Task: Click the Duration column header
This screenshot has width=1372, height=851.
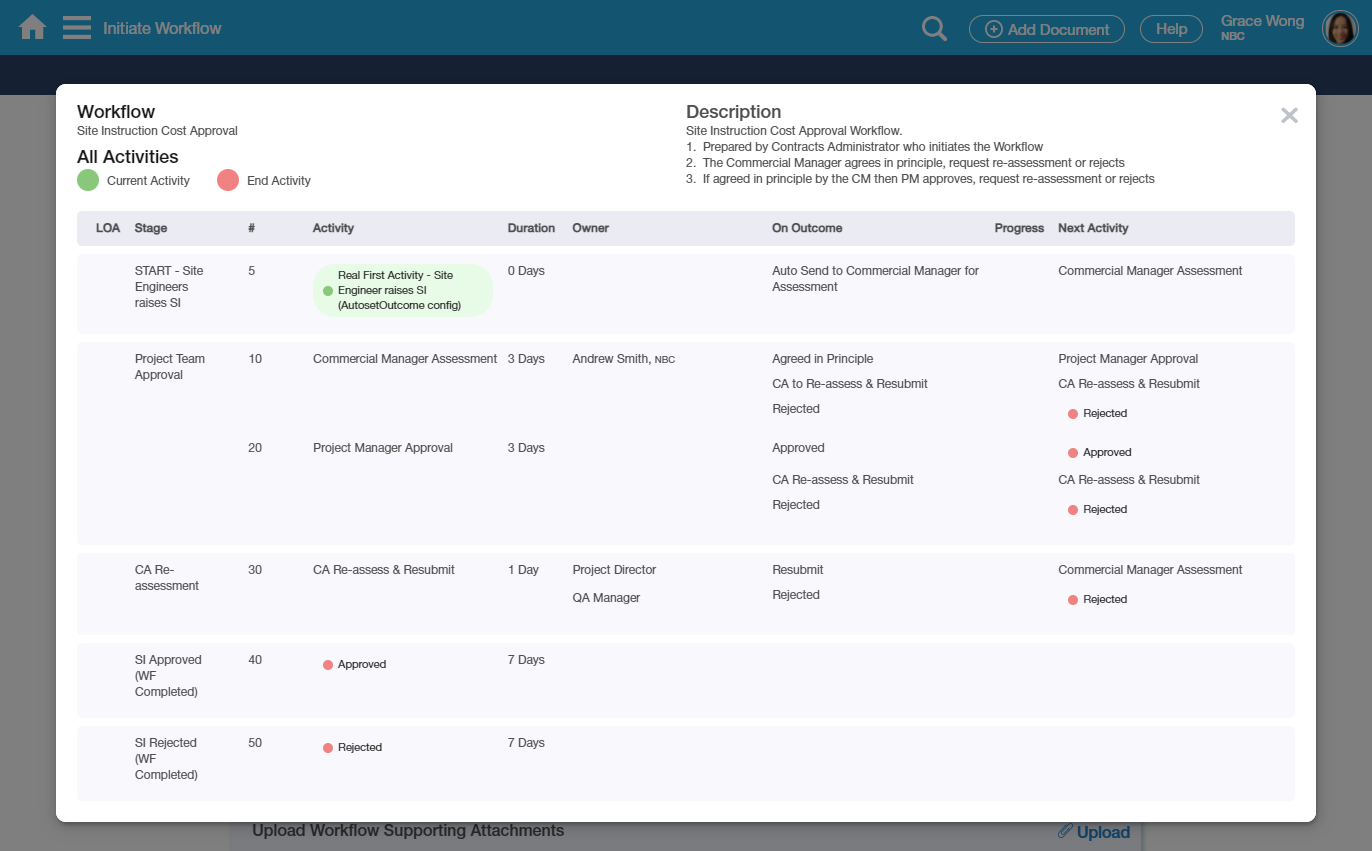Action: [x=531, y=228]
